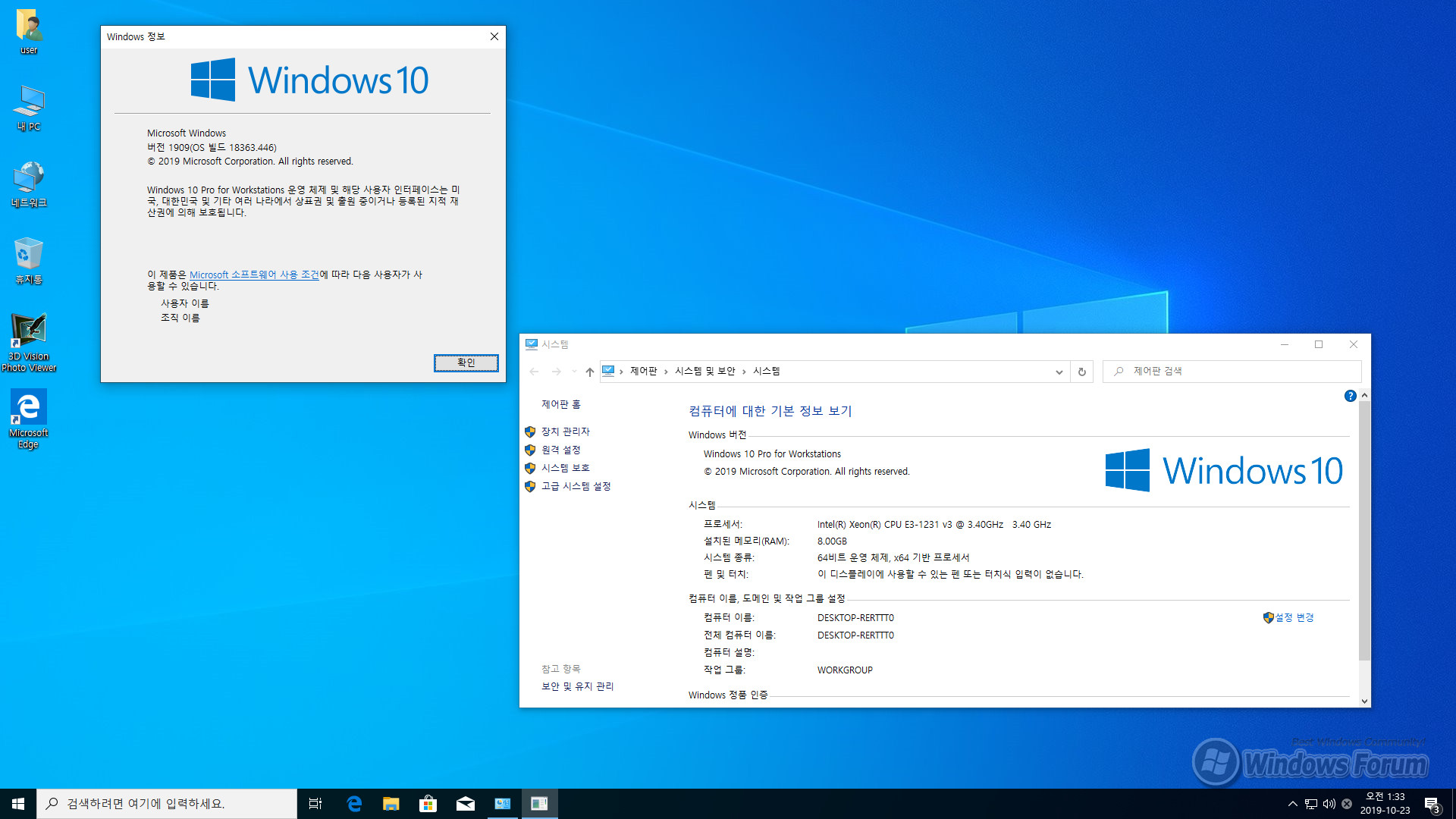This screenshot has height=819, width=1456.
Task: Go to 제어판 홈
Action: 560,404
